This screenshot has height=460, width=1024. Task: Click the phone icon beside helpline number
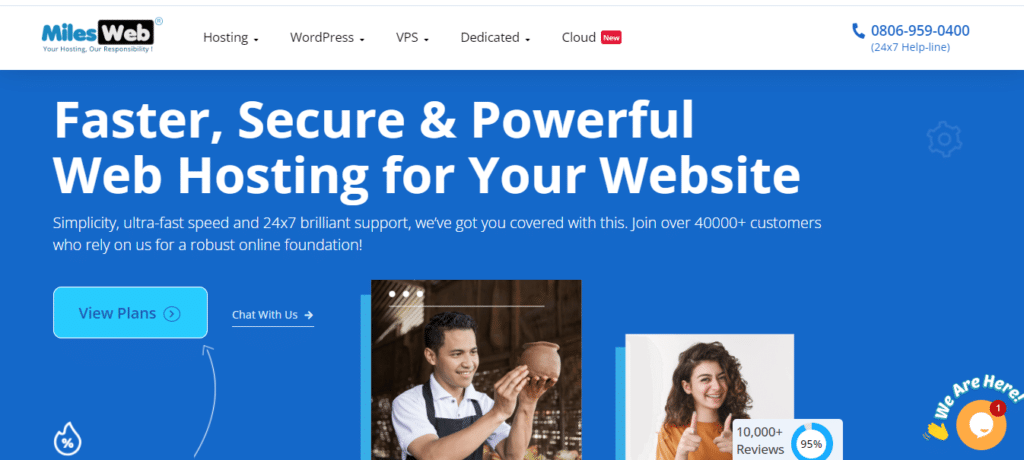click(x=858, y=31)
